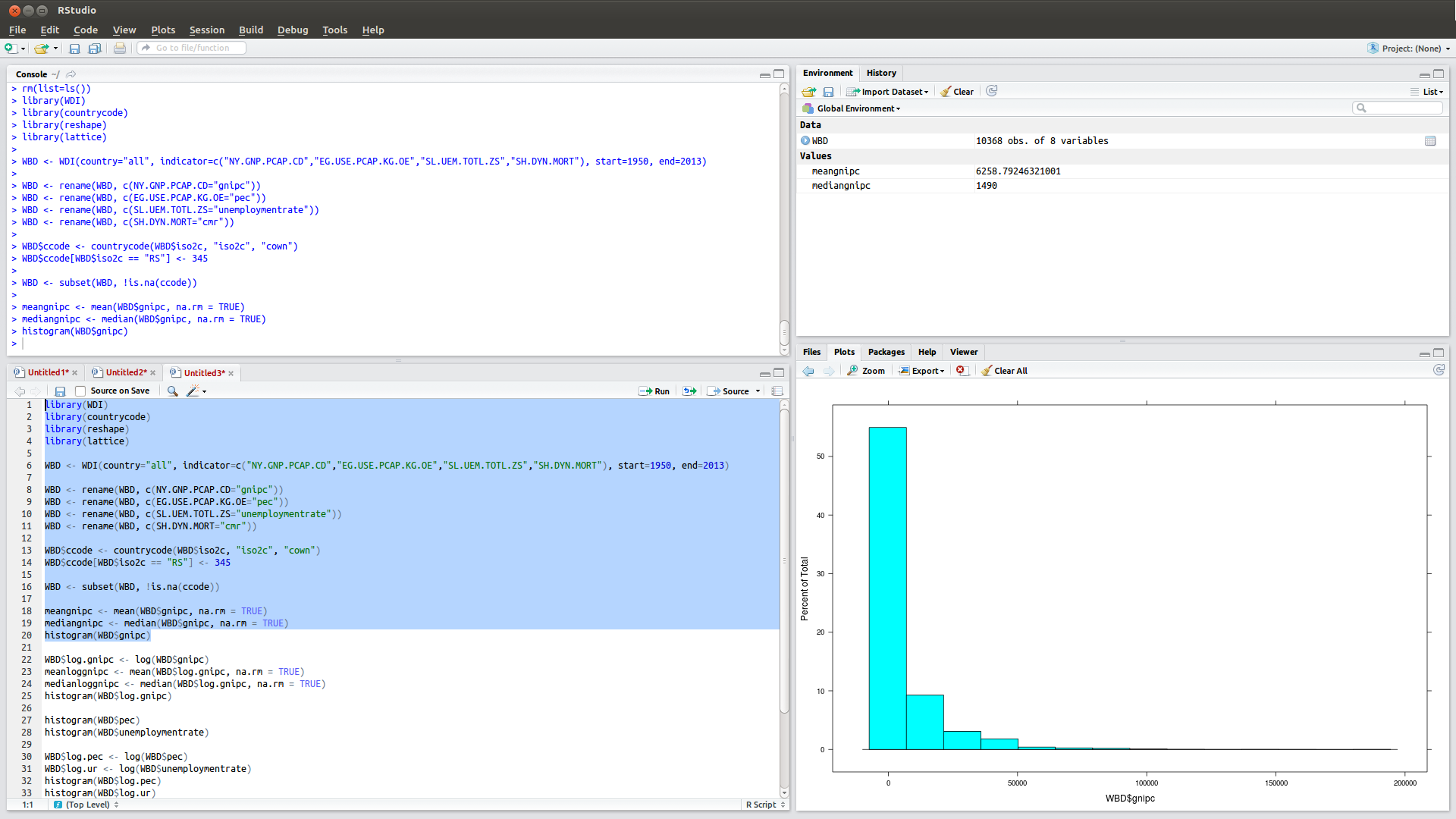Click document outline icon in editor toolbar
The image size is (1456, 819).
coord(777,391)
